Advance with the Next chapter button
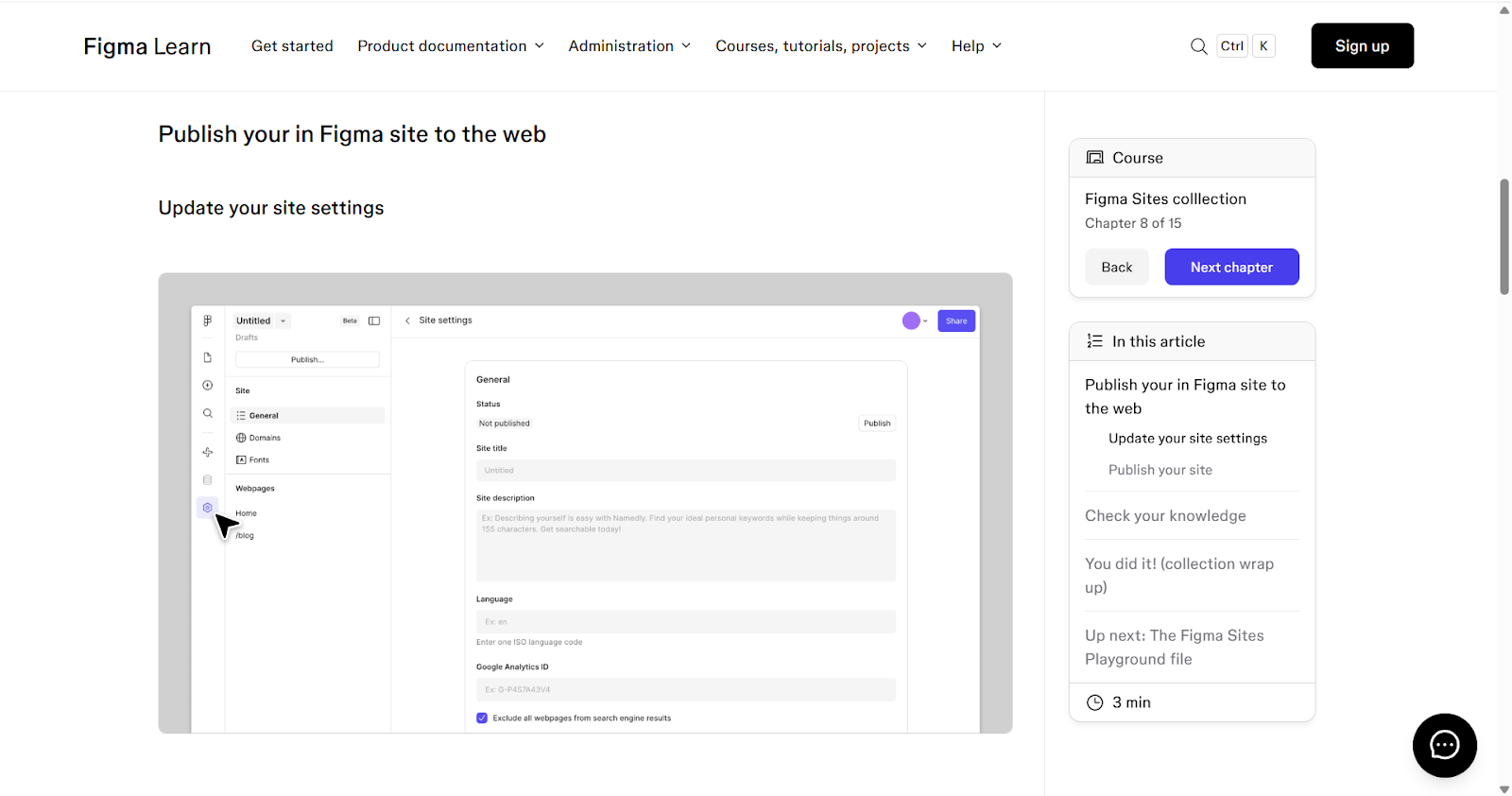 click(1231, 267)
